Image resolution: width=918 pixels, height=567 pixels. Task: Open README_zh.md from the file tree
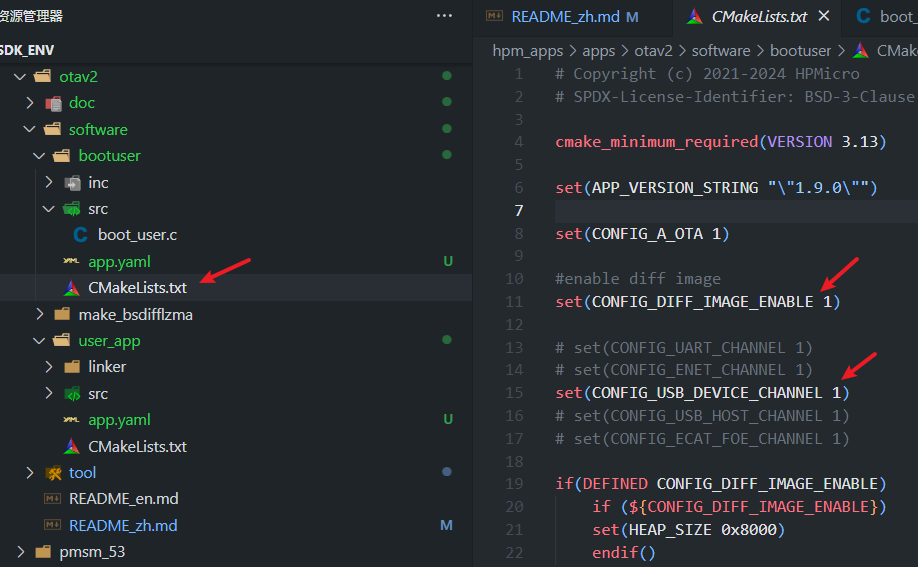[123, 525]
